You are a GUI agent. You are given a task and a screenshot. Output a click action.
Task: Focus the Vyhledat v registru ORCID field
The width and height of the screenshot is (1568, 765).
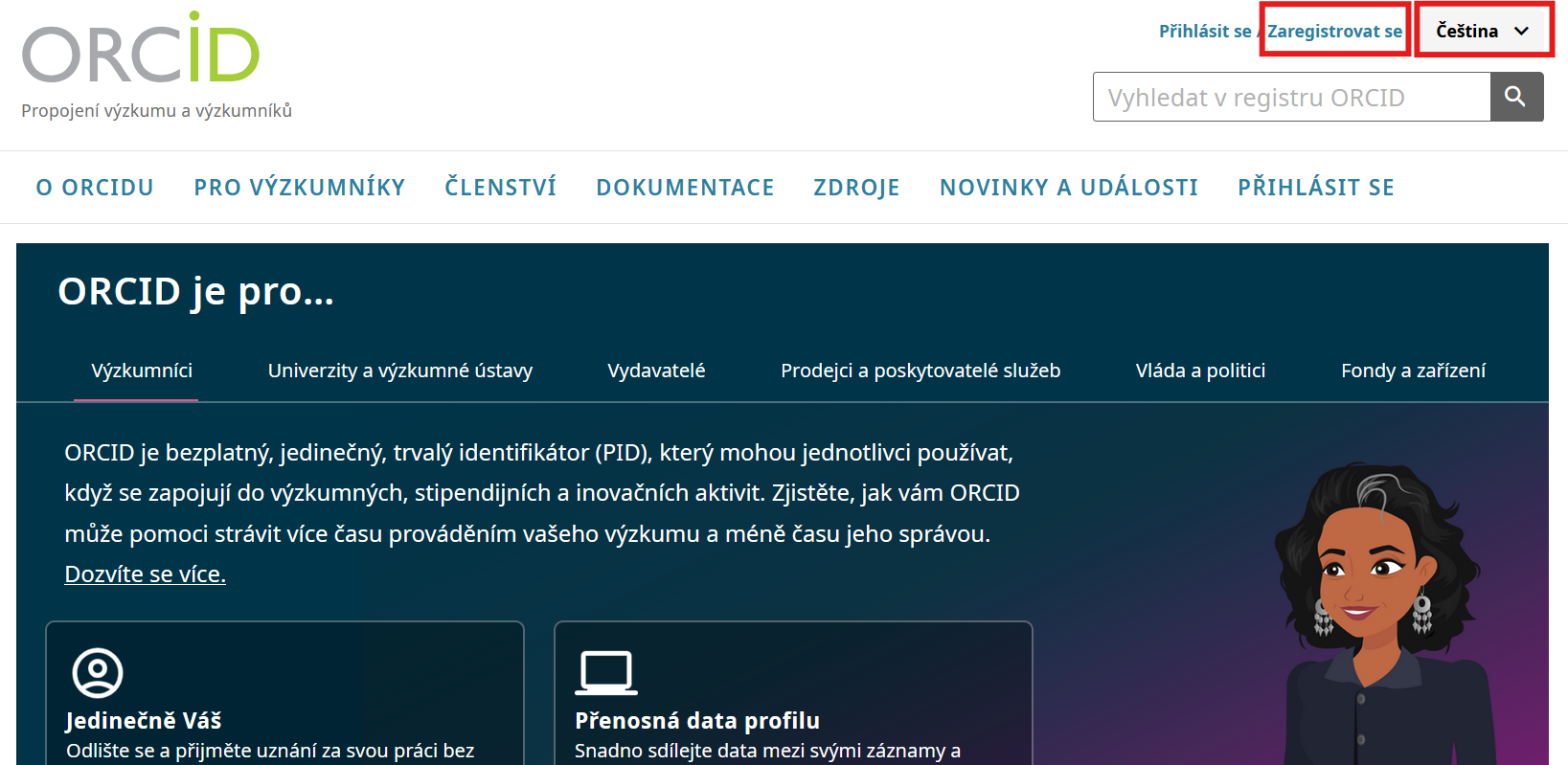(1291, 97)
